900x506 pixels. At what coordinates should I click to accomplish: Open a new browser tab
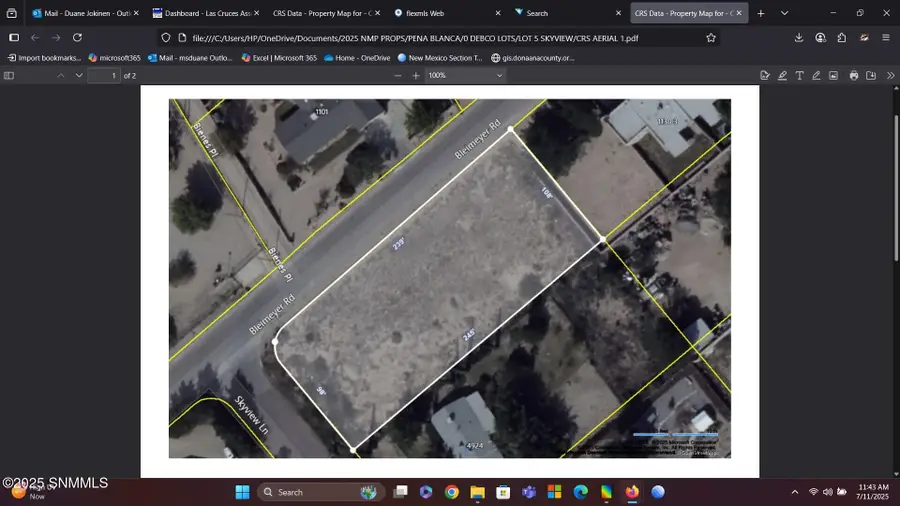point(761,13)
